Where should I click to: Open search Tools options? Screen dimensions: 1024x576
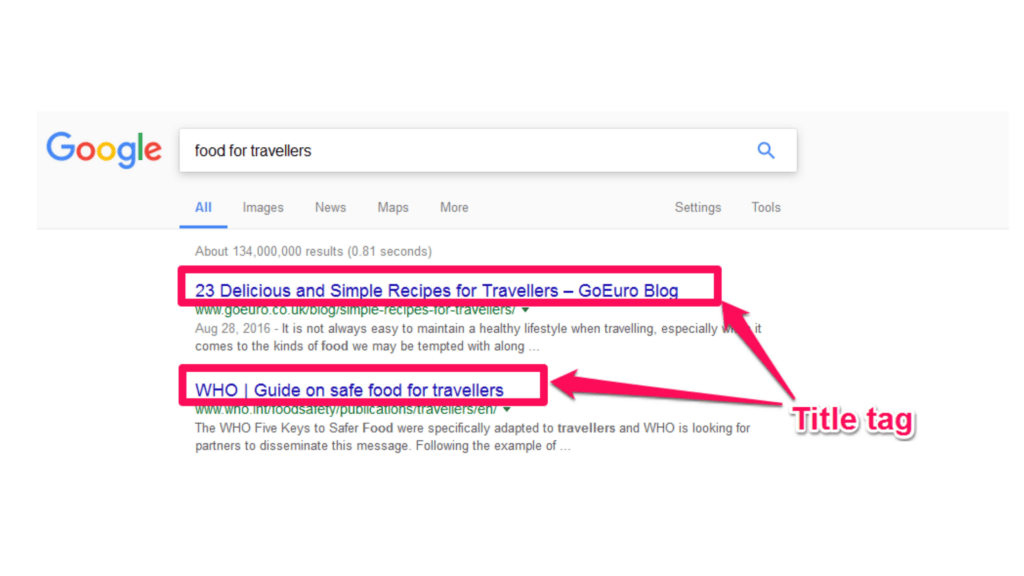pos(765,207)
